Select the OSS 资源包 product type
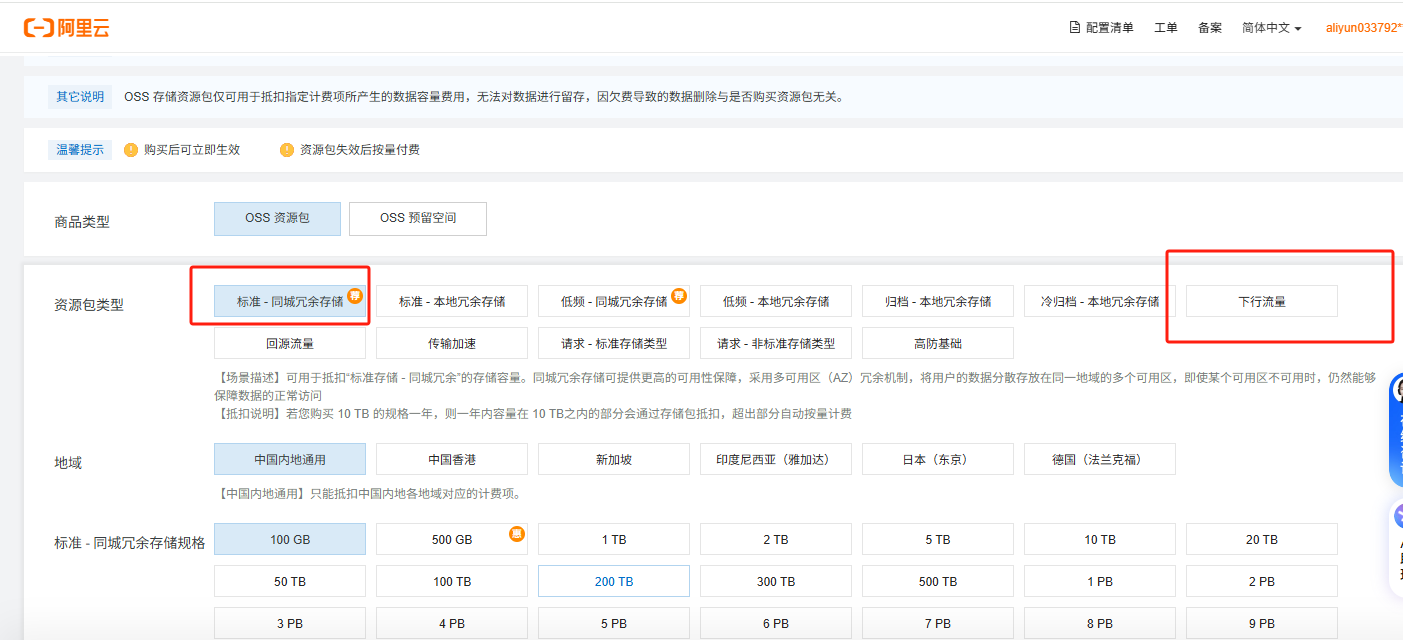1403x640 pixels. click(x=277, y=219)
